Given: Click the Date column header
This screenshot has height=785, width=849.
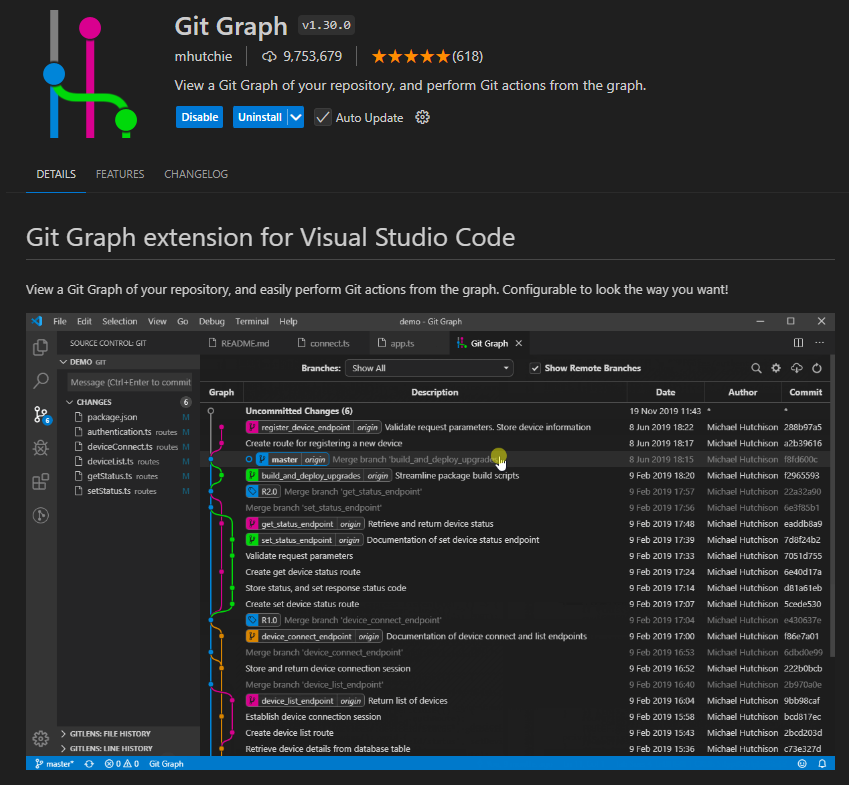Looking at the screenshot, I should point(665,392).
